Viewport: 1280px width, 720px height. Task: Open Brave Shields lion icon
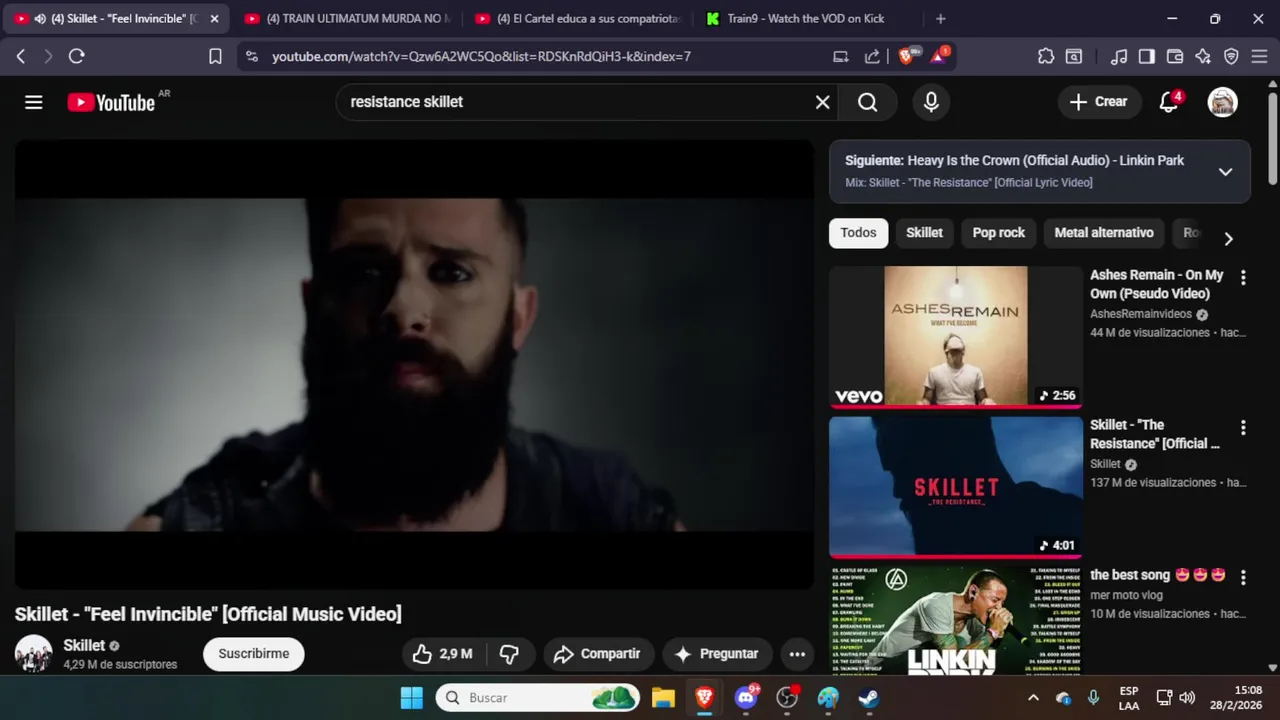coord(906,56)
